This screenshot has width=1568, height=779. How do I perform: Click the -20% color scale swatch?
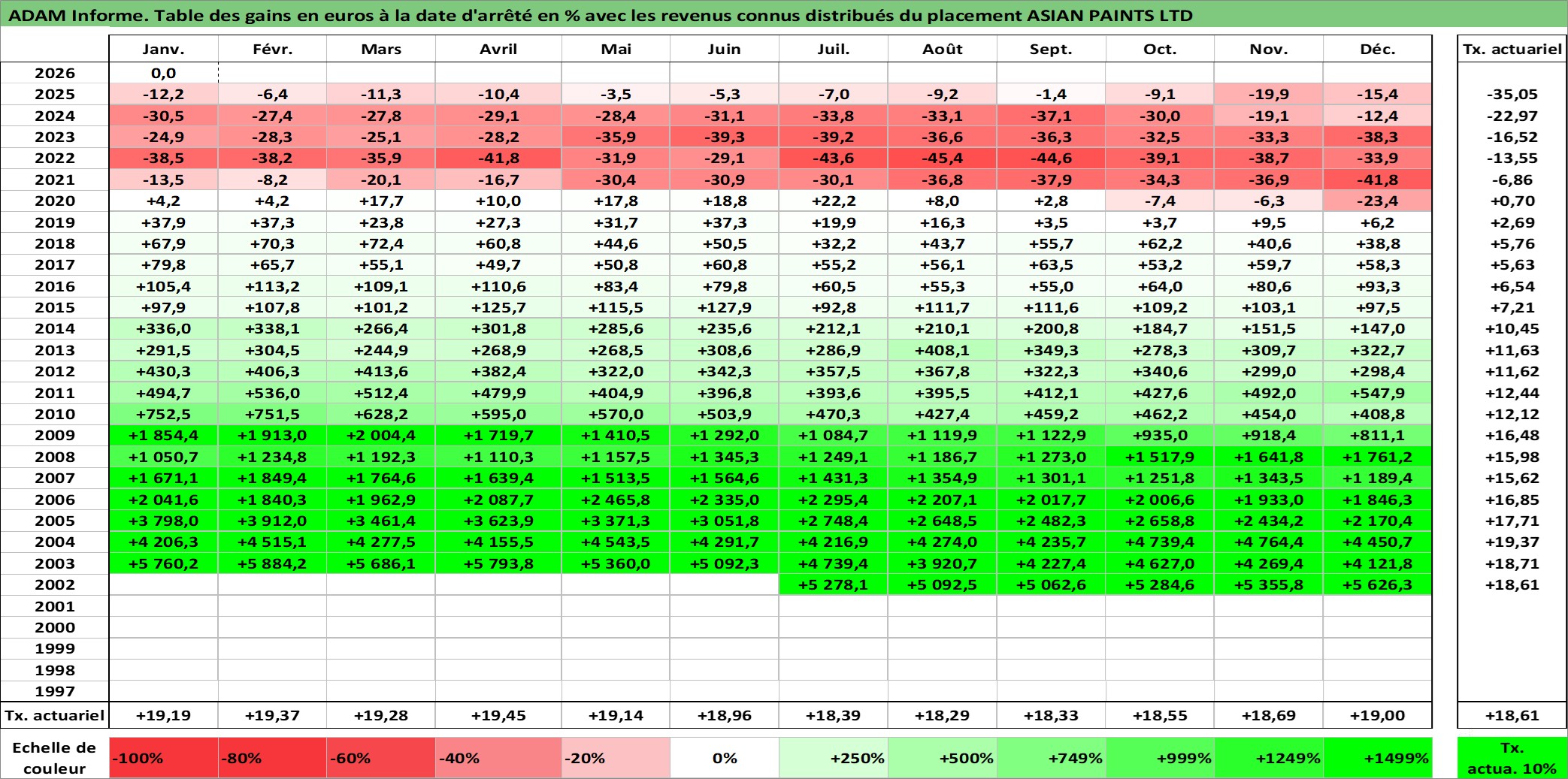click(616, 758)
